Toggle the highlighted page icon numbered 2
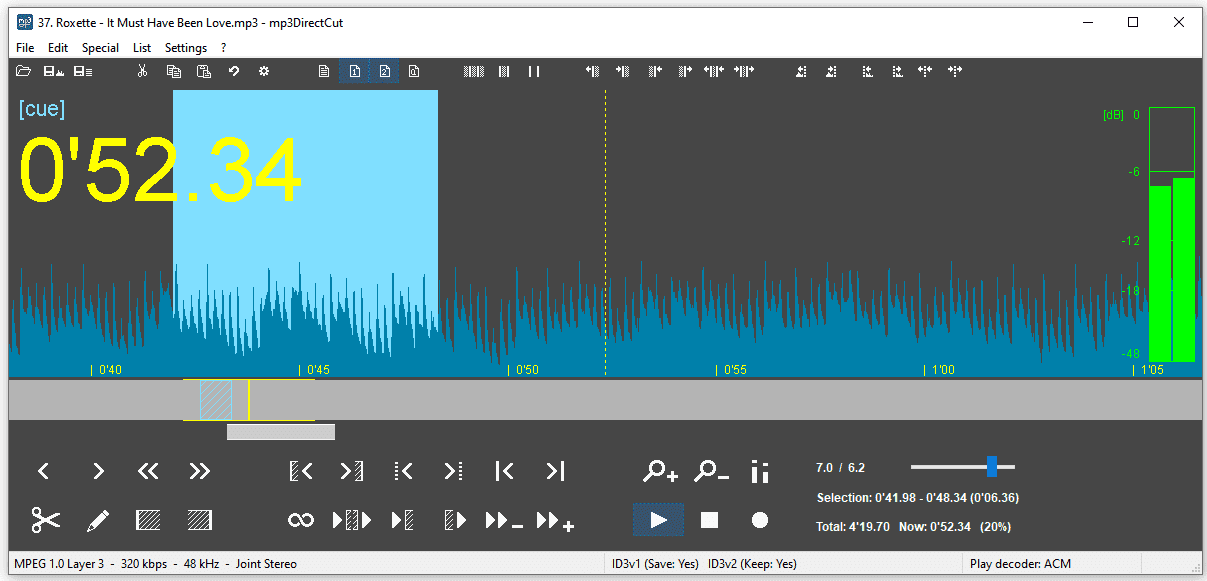The image size is (1207, 581). (384, 71)
